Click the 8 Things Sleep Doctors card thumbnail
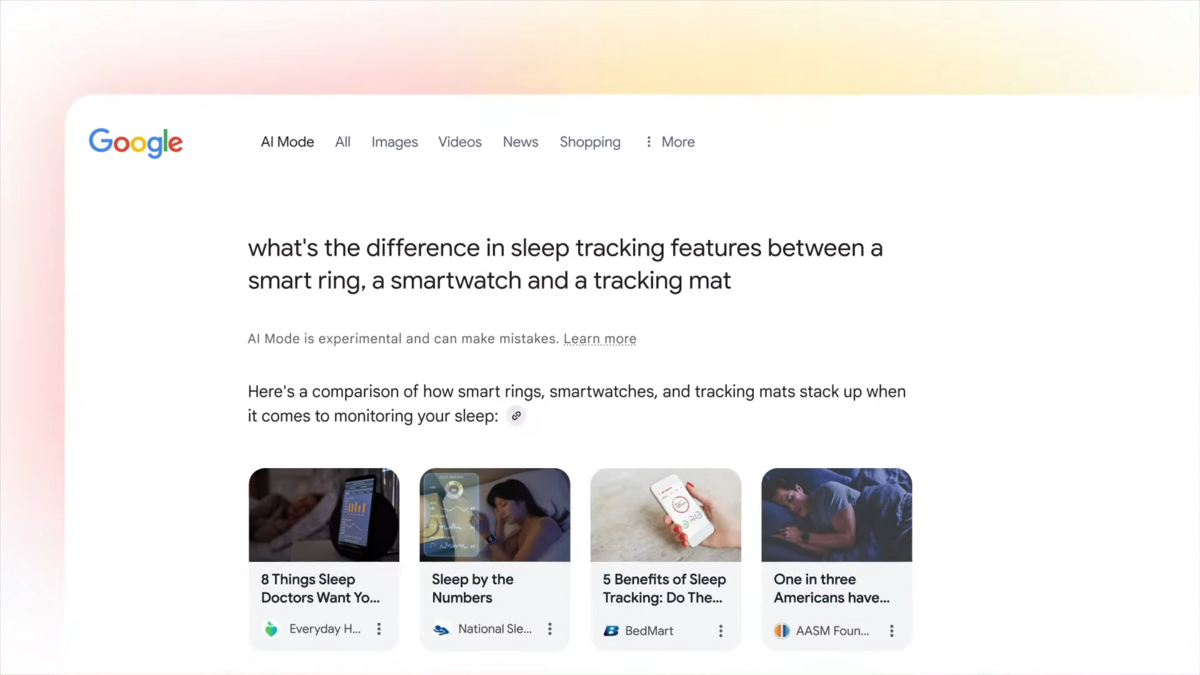Image resolution: width=1200 pixels, height=675 pixels. click(323, 514)
